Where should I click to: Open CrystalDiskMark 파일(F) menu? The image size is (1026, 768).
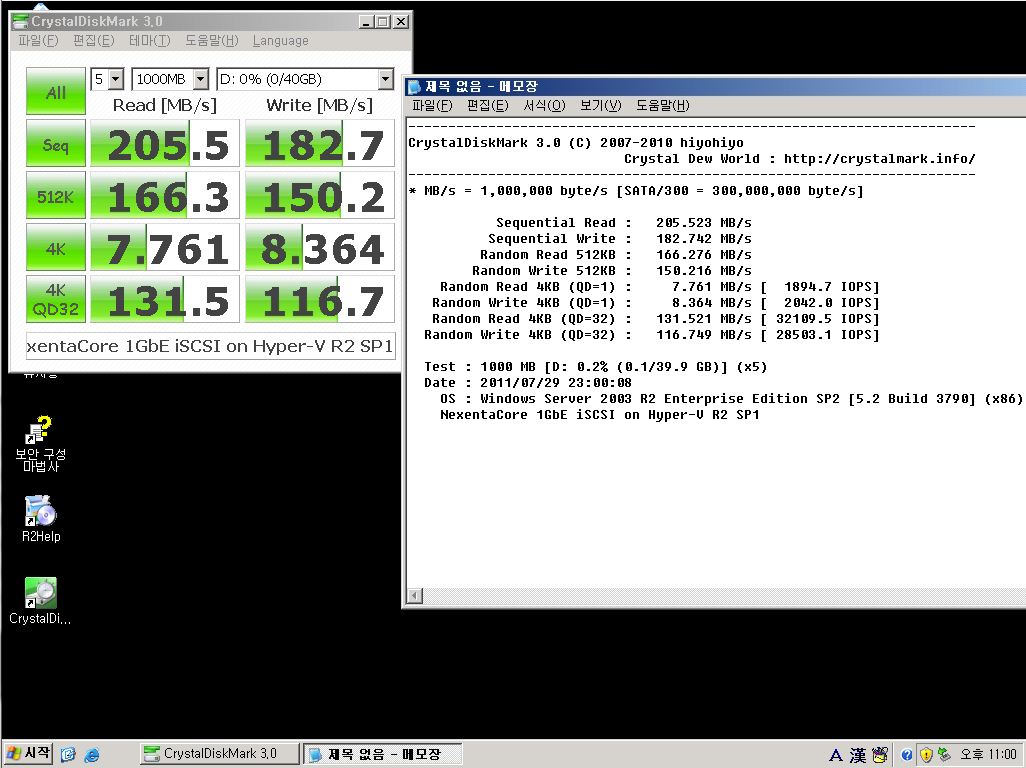pyautogui.click(x=38, y=41)
